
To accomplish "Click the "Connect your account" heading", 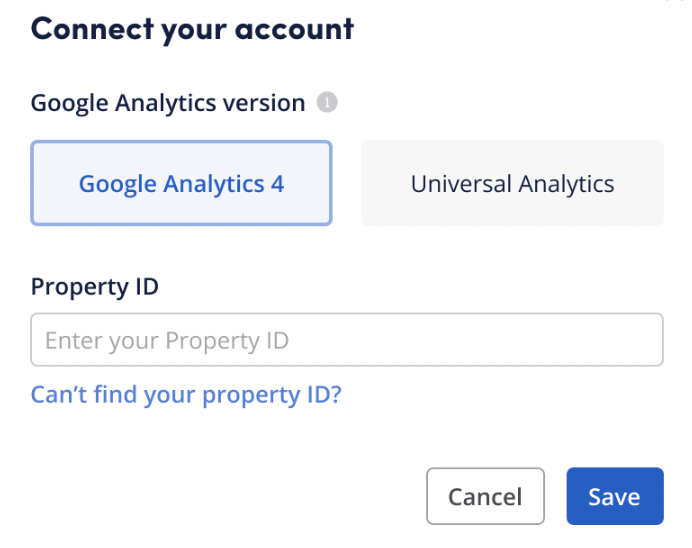I will 192,28.
